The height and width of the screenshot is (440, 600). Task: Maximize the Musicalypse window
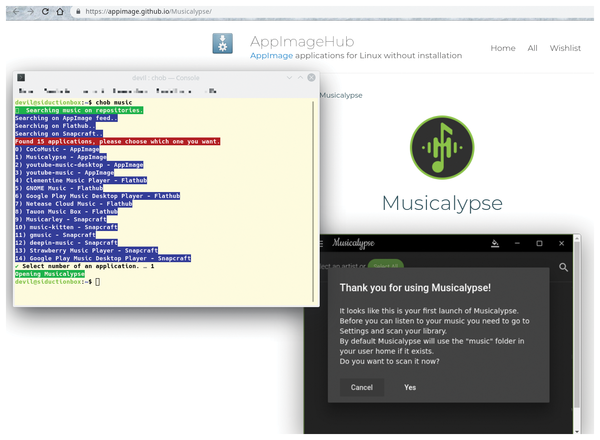539,243
